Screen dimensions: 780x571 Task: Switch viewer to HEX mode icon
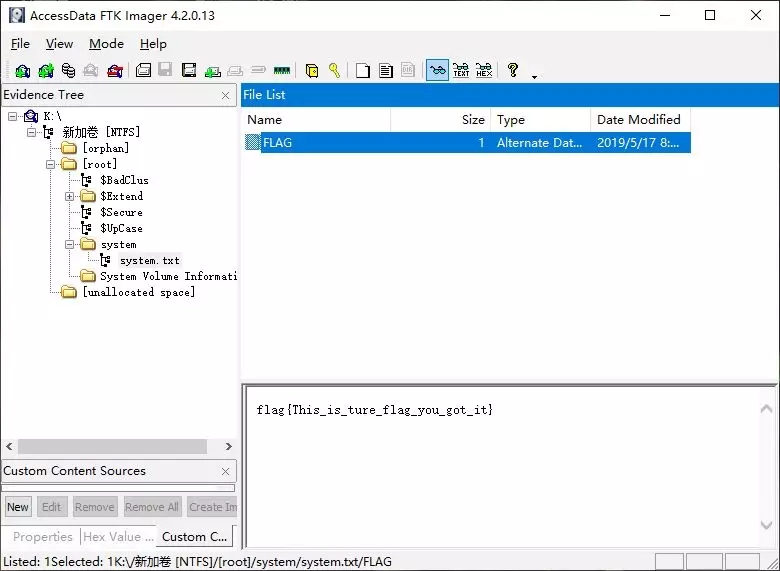[x=484, y=71]
